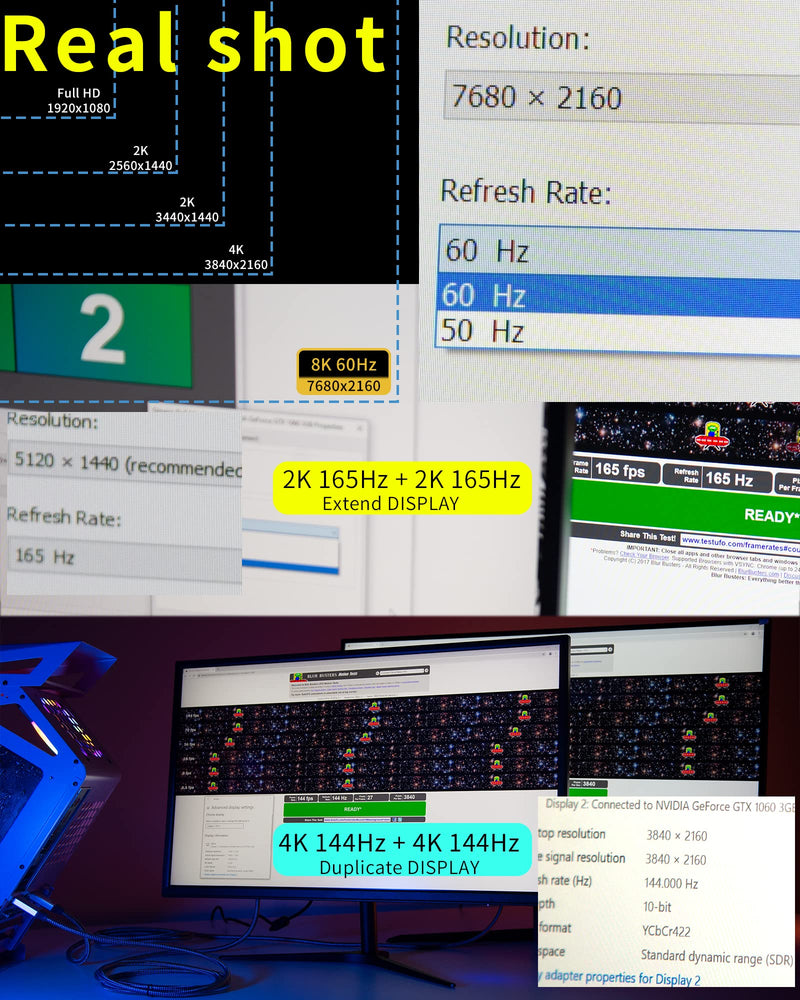
Task: Open the 165 Hz Refresh Rate dropdown
Action: pos(125,557)
